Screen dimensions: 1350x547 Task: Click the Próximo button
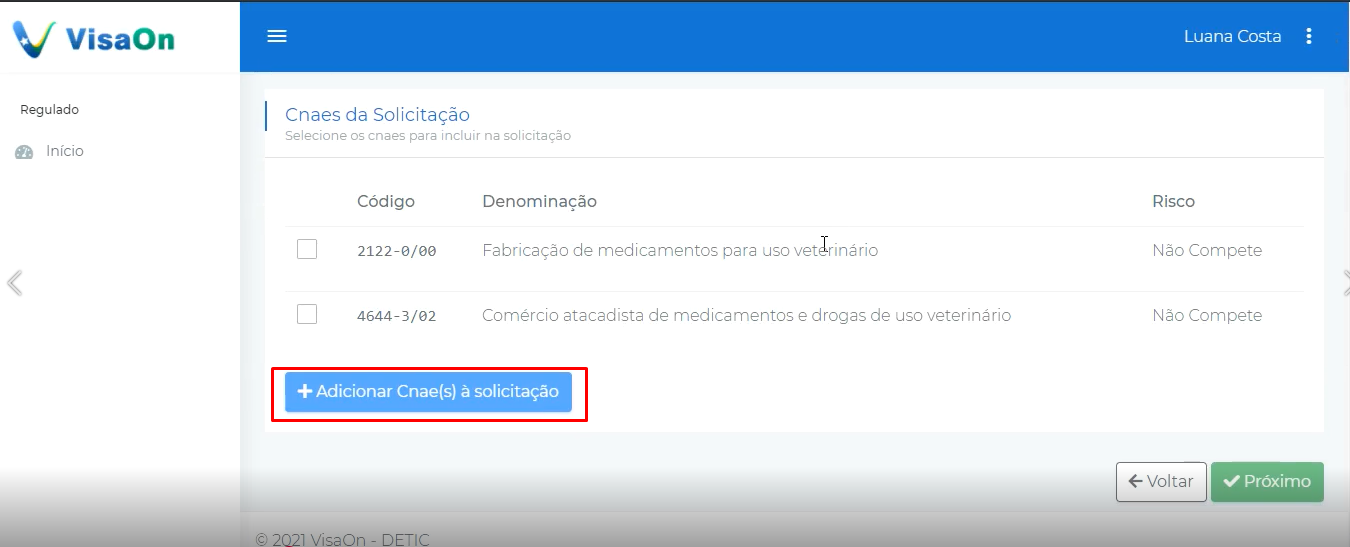pos(1267,481)
